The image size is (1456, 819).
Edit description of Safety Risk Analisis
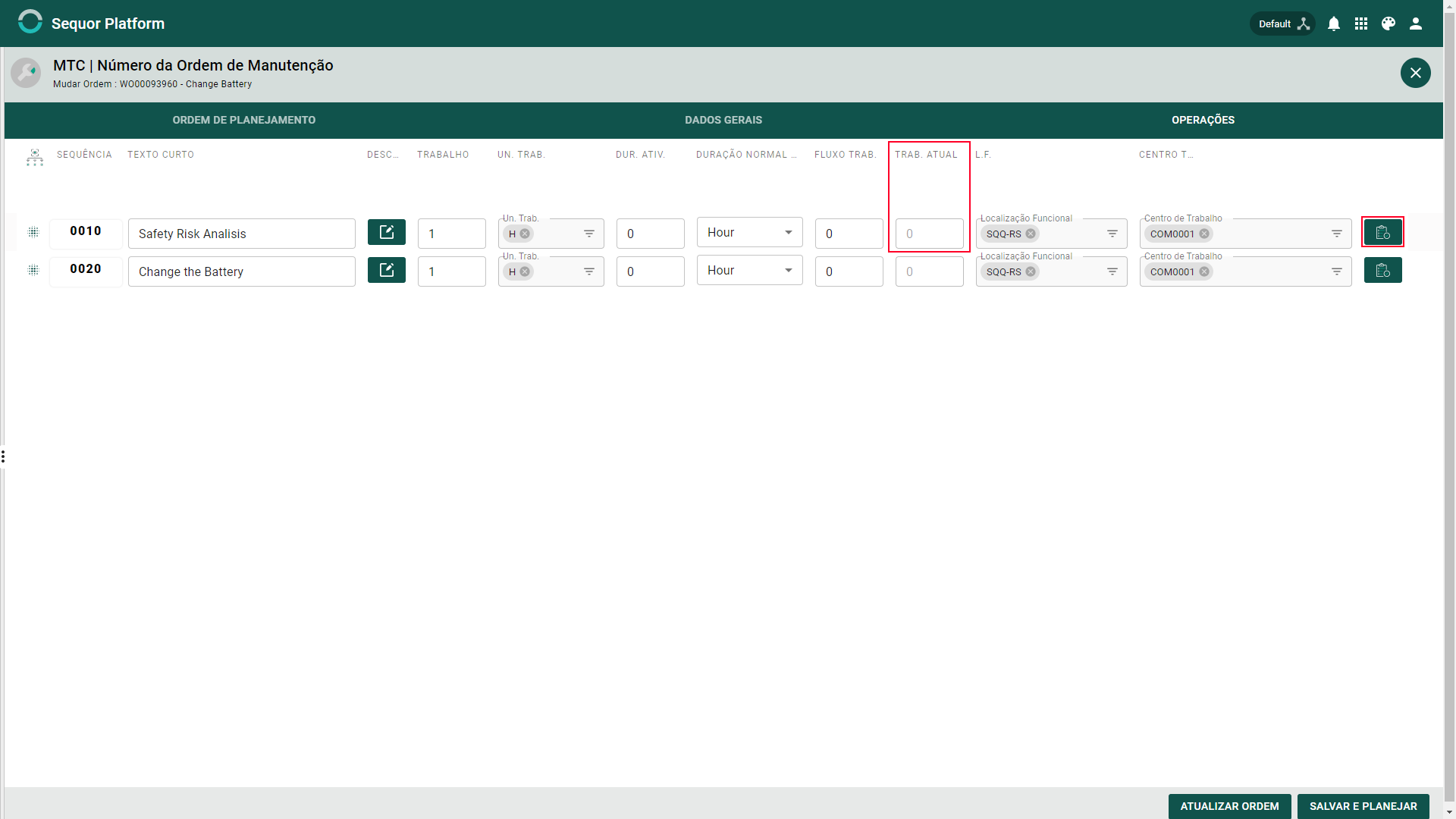[387, 232]
